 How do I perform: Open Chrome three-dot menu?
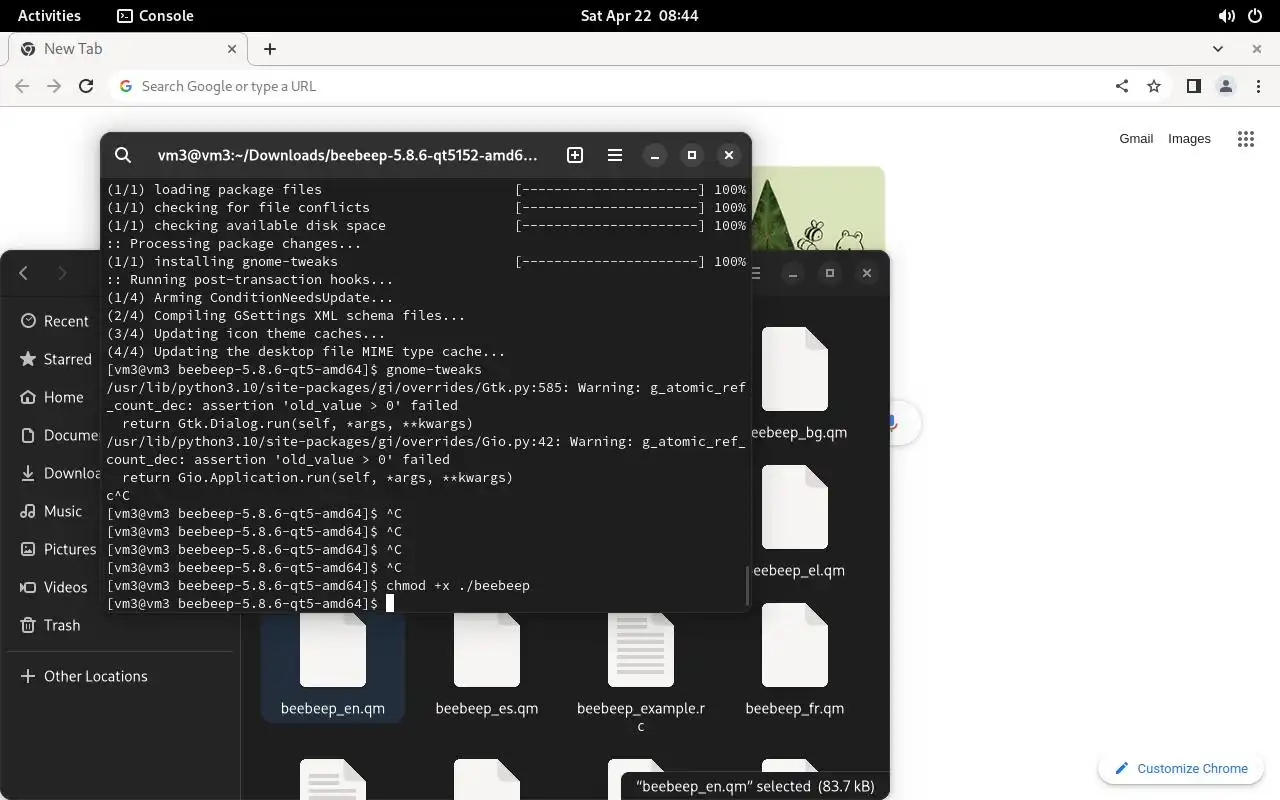coord(1258,86)
